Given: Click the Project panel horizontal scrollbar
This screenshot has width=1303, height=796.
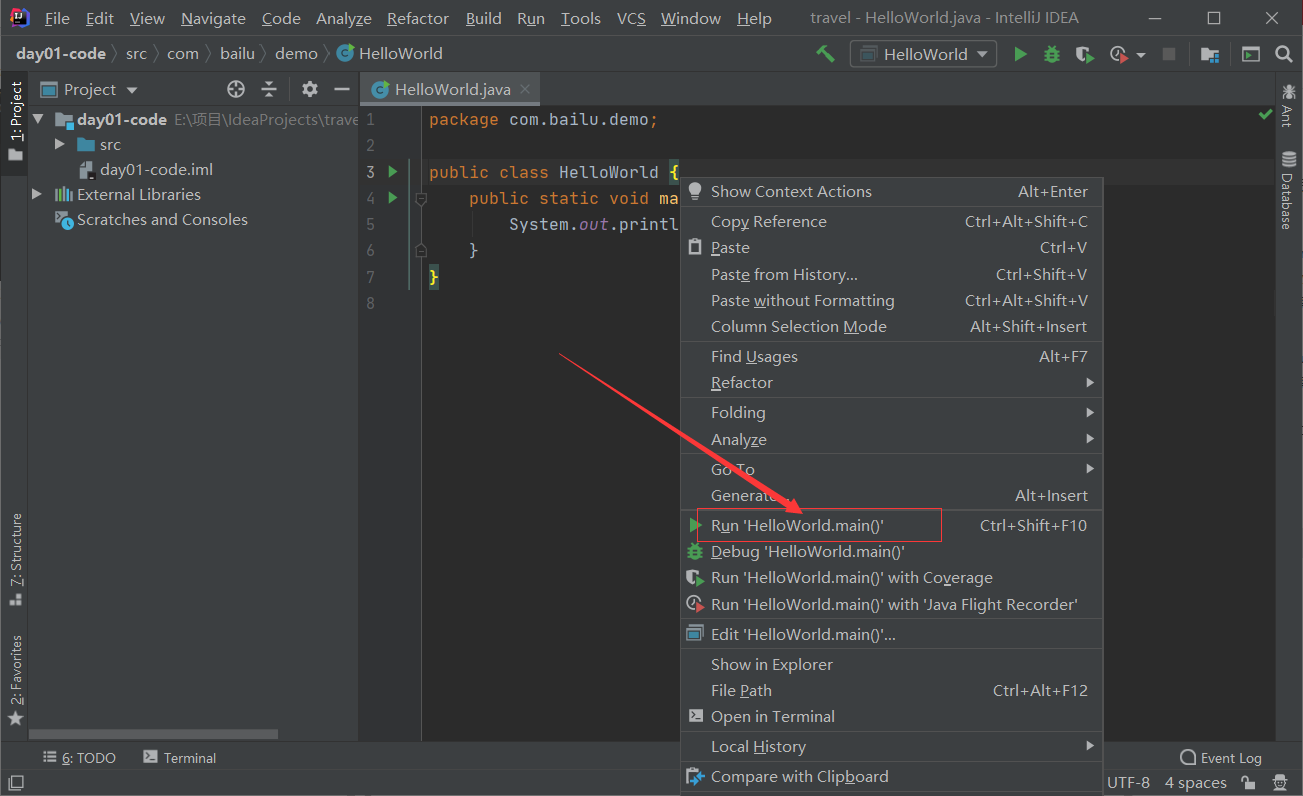Looking at the screenshot, I should coord(153,734).
